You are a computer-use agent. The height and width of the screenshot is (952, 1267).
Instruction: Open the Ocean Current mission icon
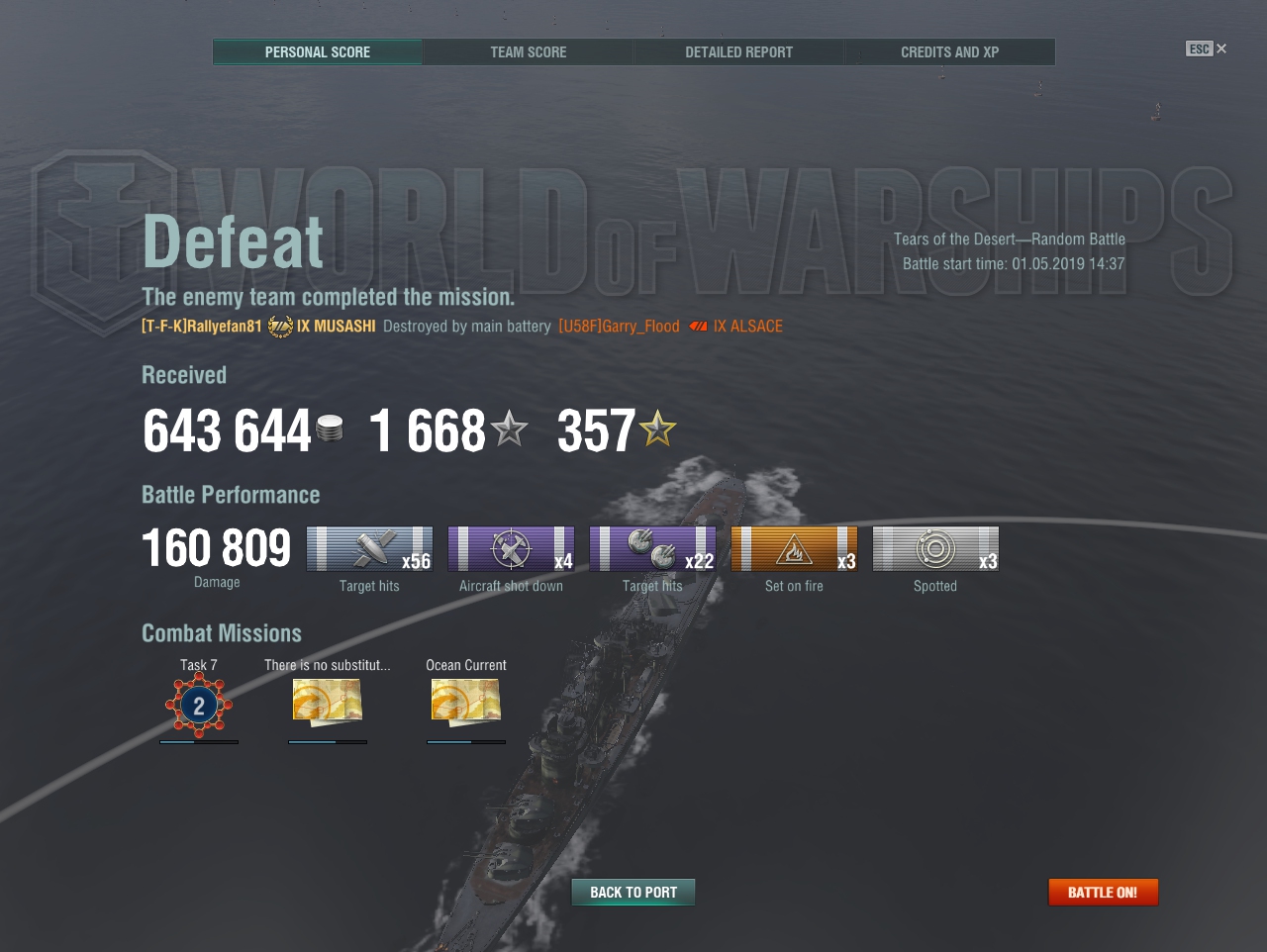[466, 703]
